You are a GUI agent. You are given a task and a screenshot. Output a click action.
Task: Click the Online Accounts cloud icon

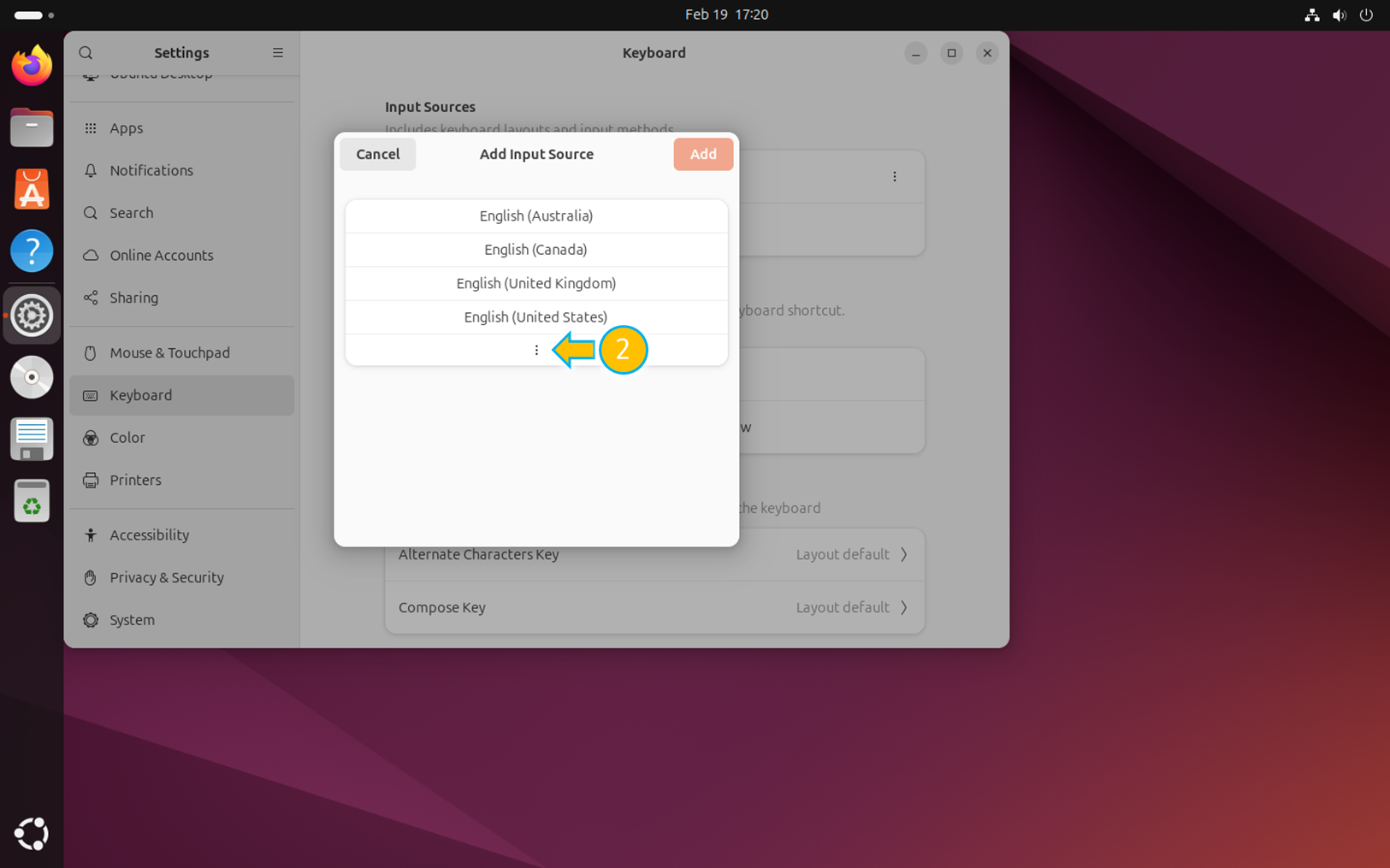91,255
